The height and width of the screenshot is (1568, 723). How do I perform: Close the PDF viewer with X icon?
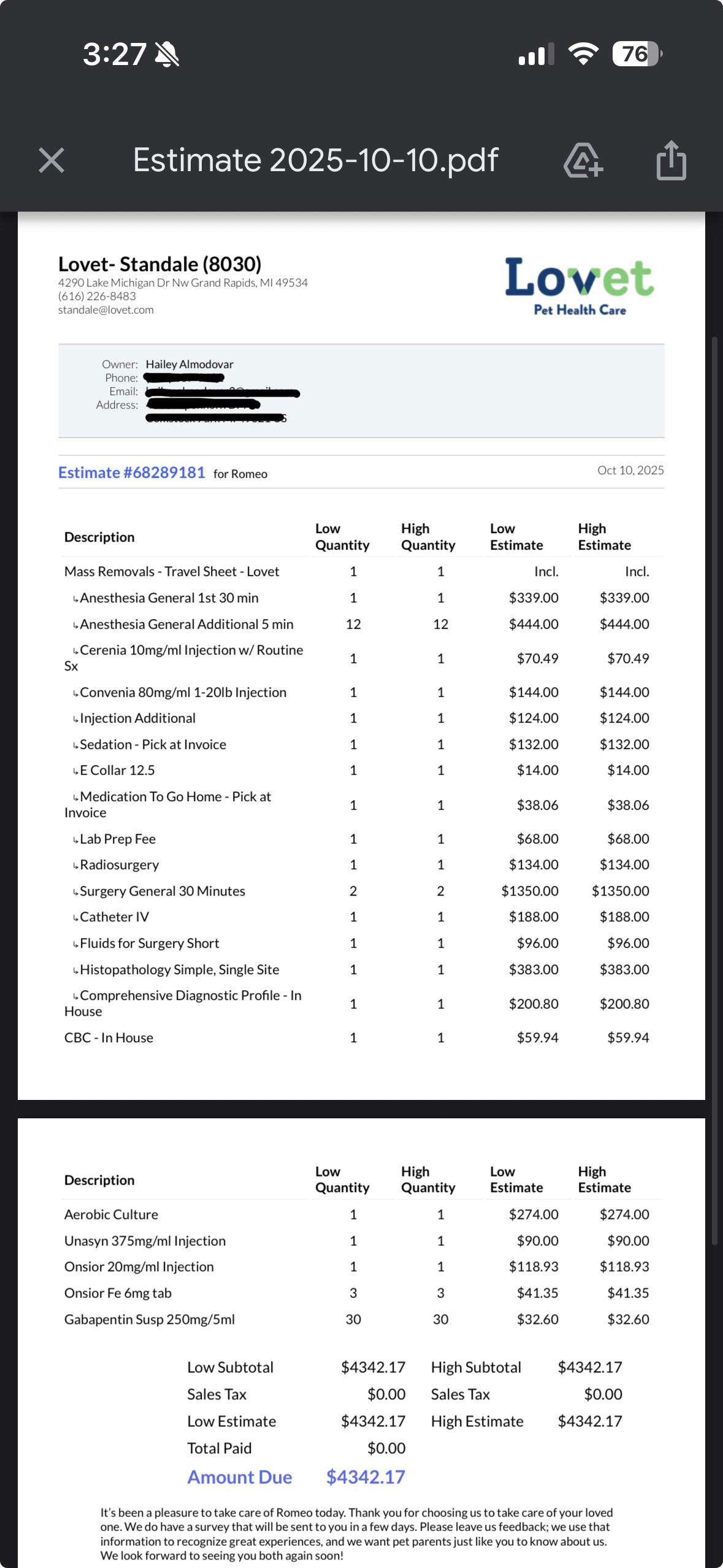click(52, 161)
